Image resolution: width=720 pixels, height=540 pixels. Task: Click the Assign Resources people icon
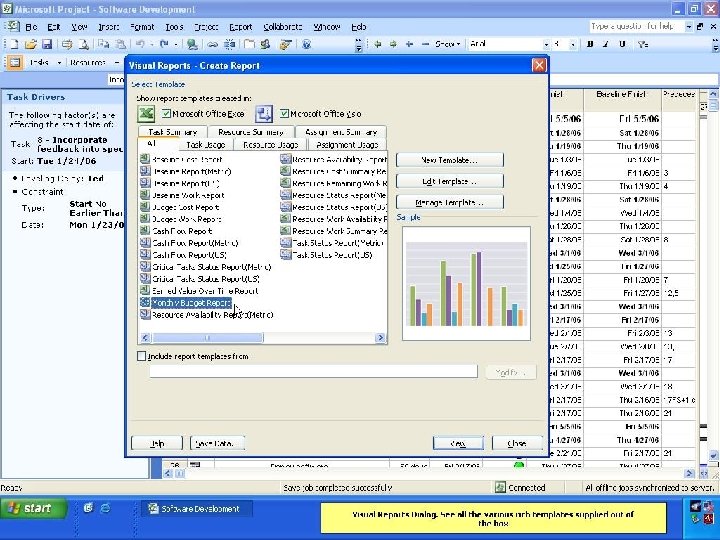(265, 44)
